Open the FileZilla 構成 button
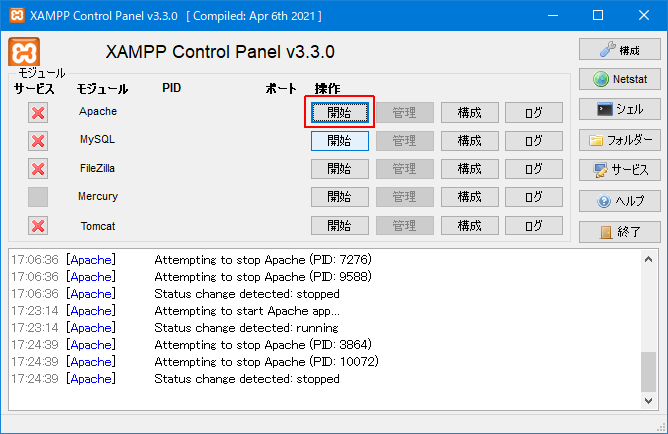668x434 pixels. [469, 169]
